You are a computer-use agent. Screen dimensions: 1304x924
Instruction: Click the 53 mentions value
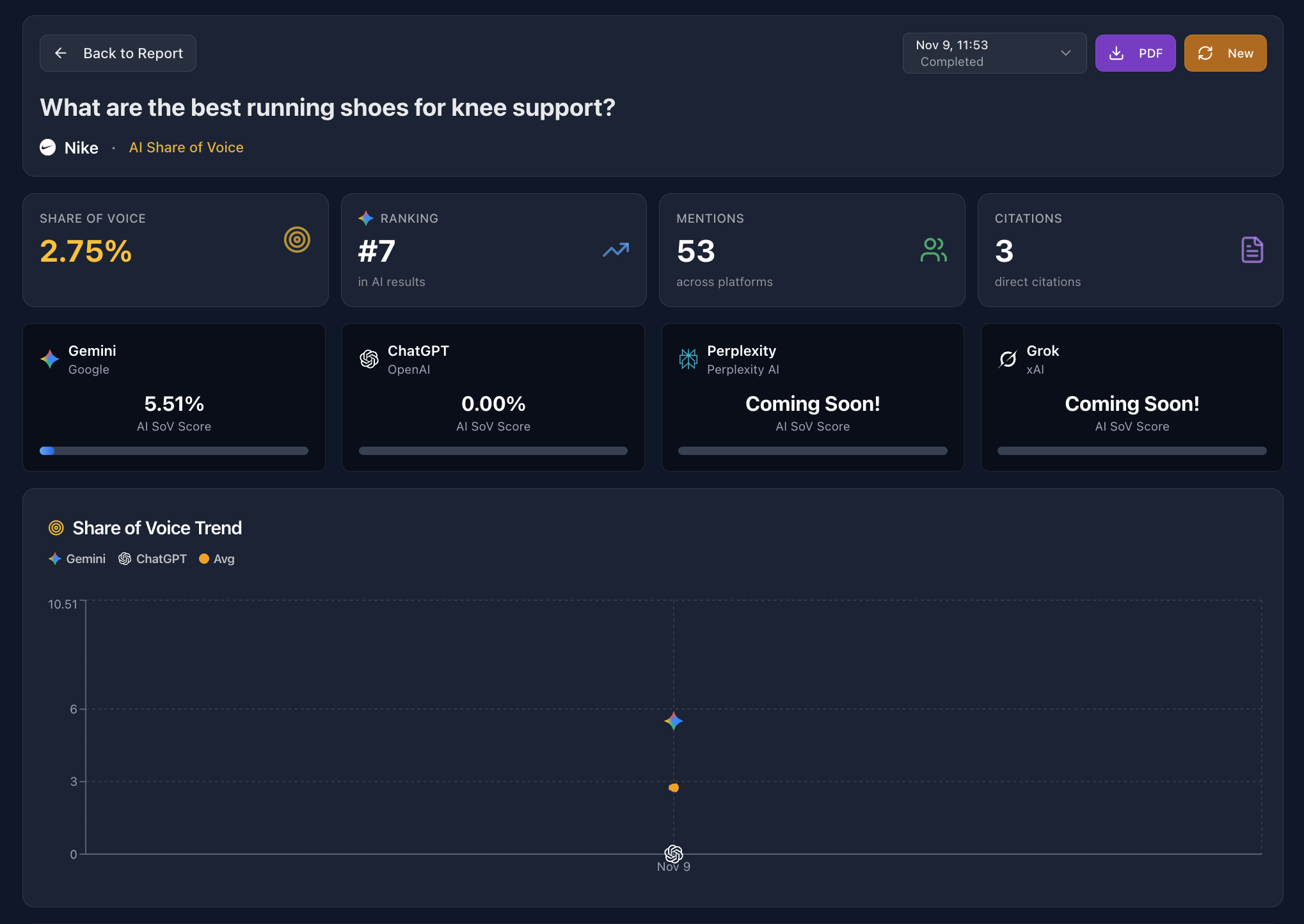click(x=696, y=251)
